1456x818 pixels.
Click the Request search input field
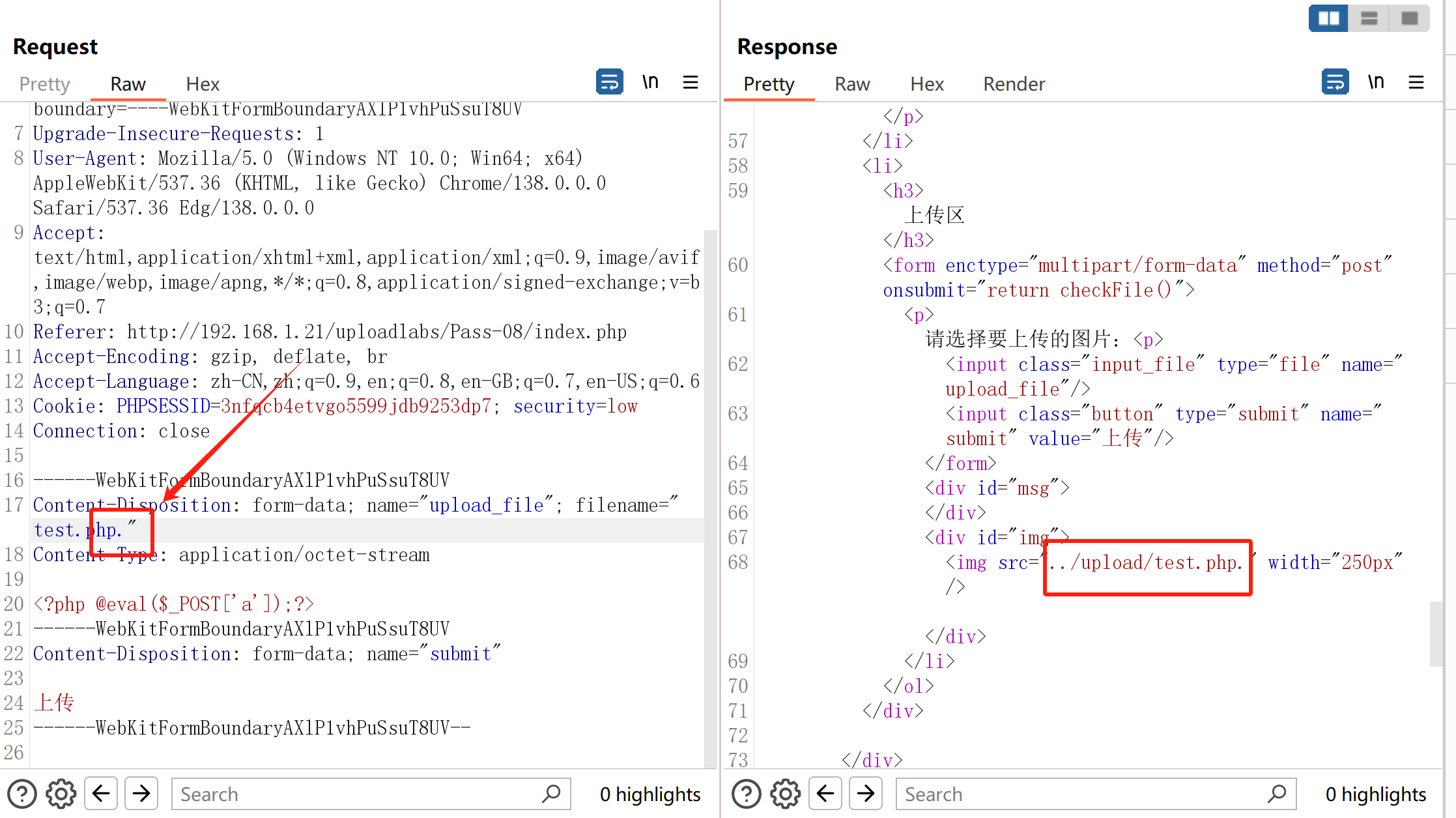(x=371, y=794)
